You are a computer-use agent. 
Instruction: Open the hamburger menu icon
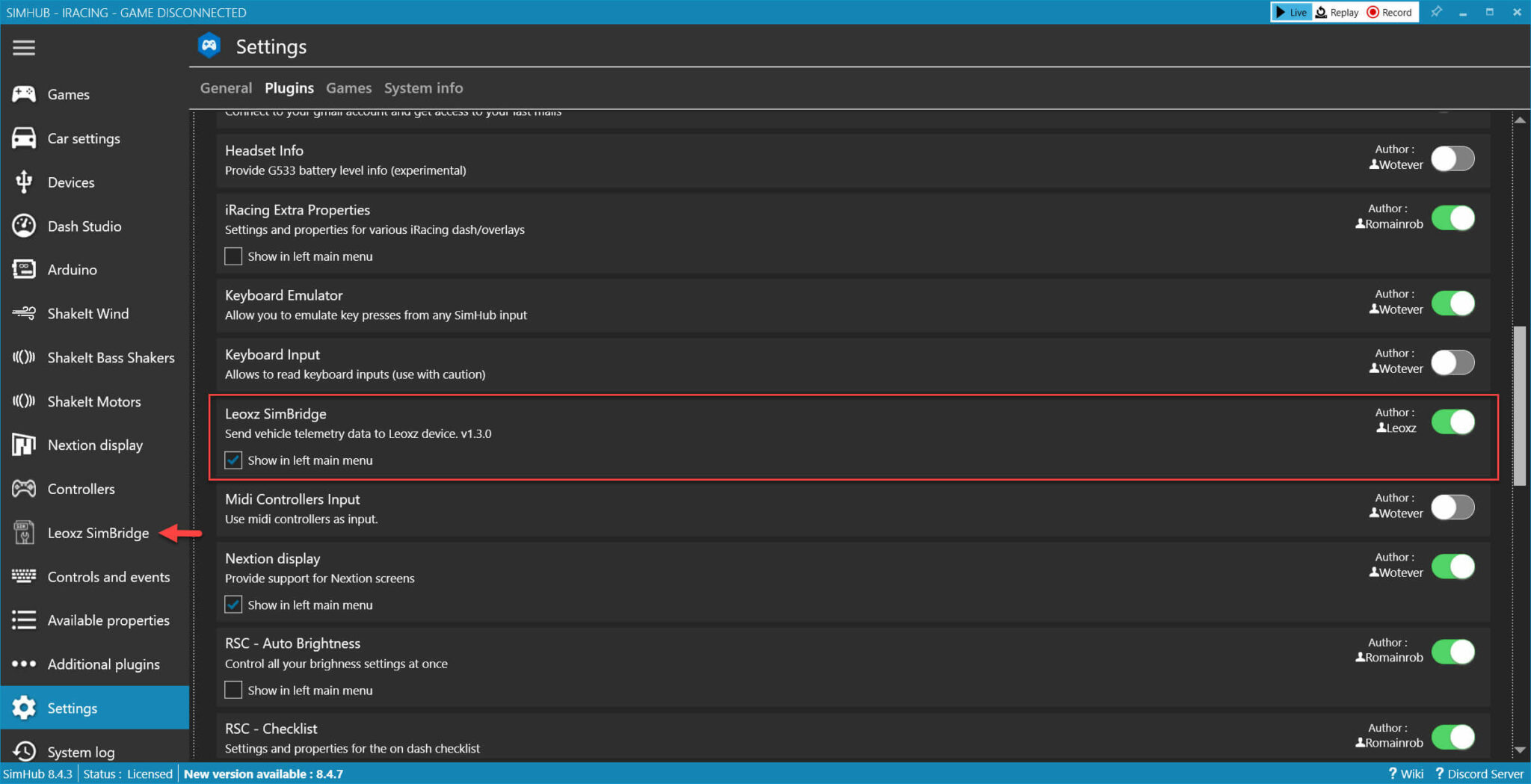(24, 48)
